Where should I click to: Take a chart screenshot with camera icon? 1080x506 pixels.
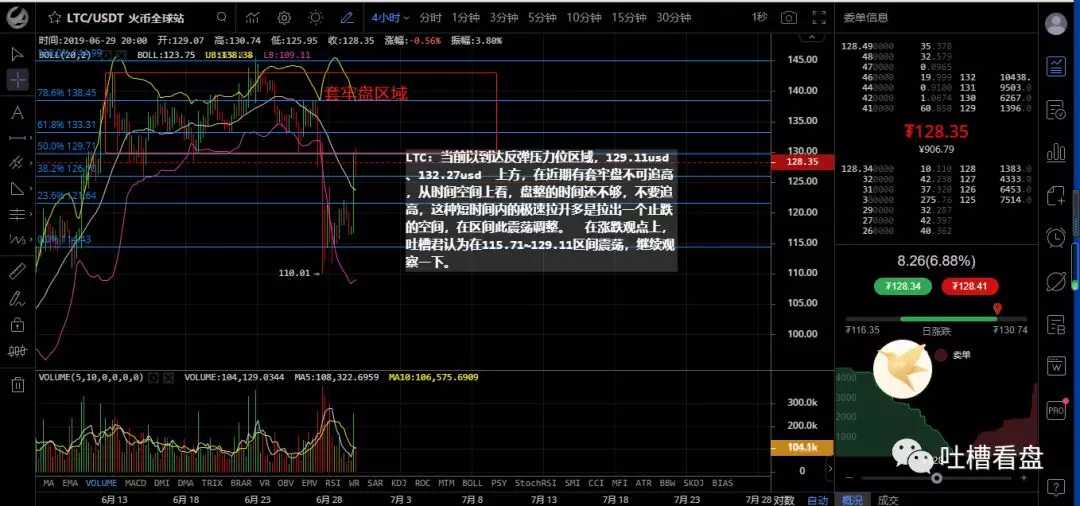point(789,17)
